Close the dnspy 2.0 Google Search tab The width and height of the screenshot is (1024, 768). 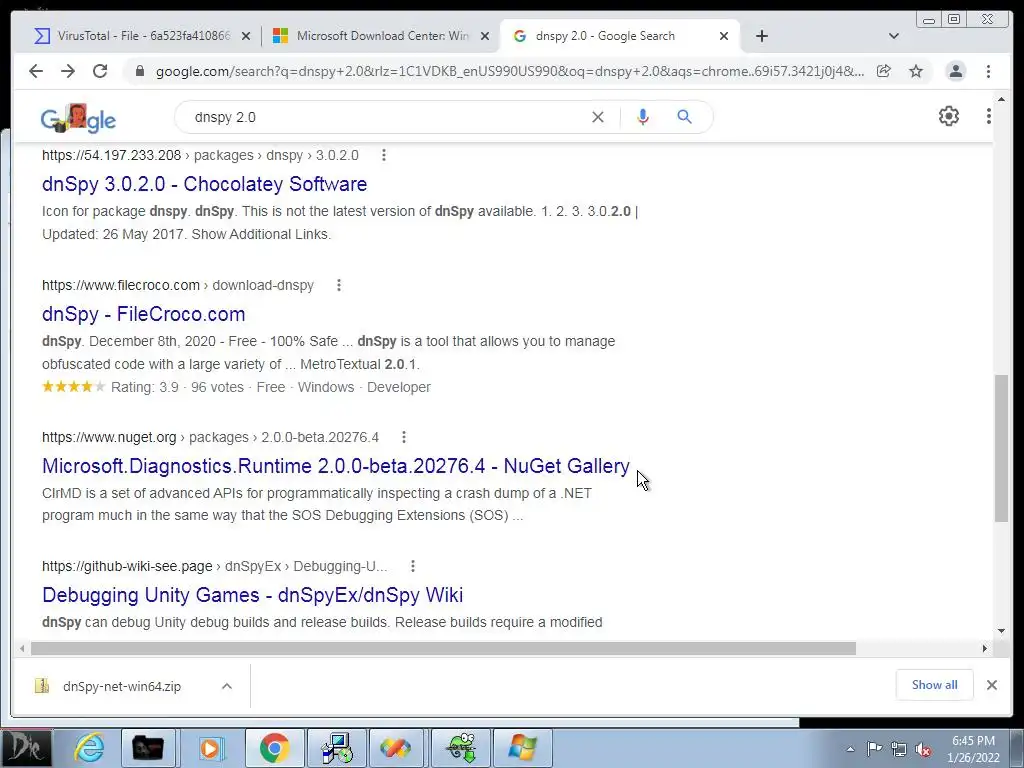pyautogui.click(x=724, y=37)
